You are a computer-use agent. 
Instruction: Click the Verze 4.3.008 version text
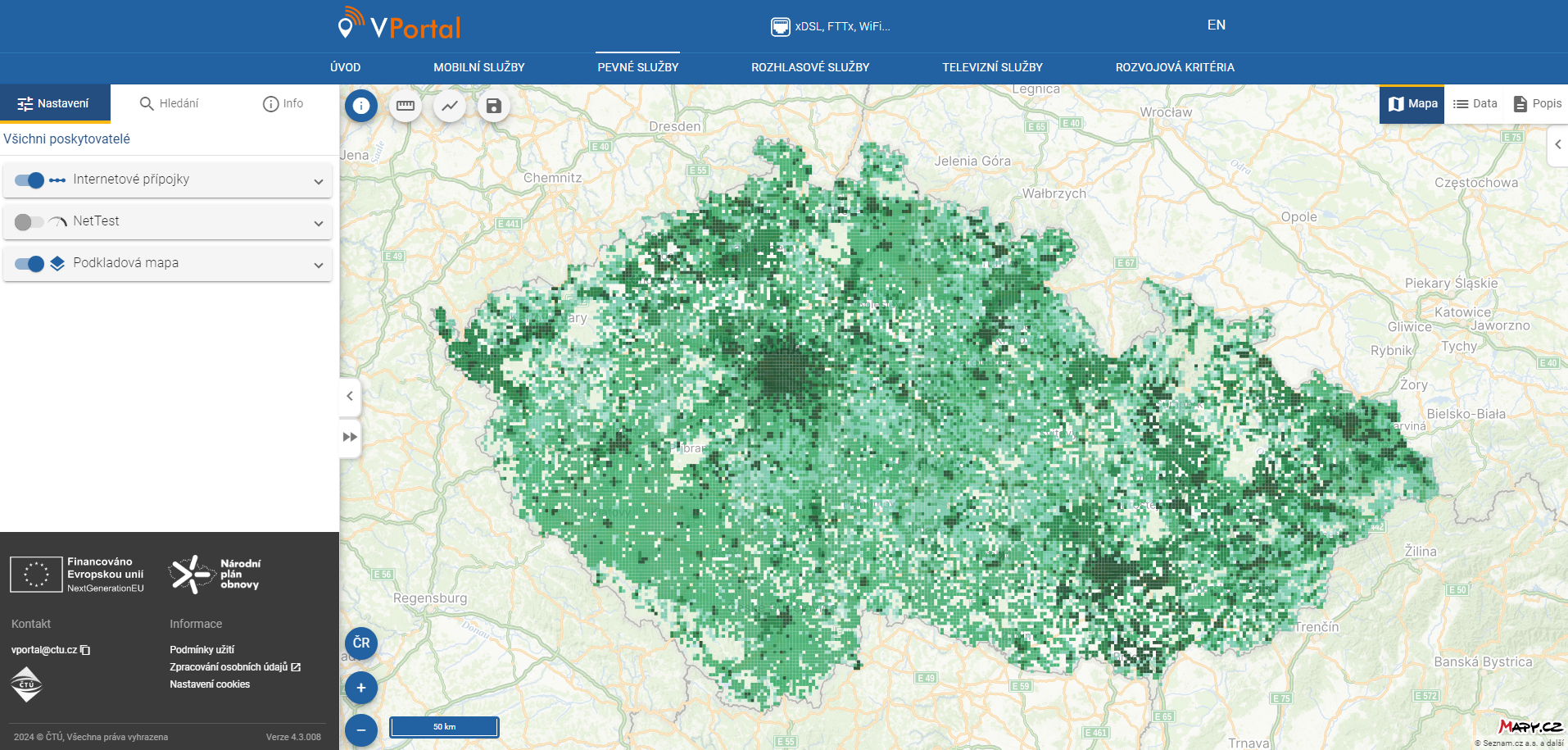click(x=293, y=737)
